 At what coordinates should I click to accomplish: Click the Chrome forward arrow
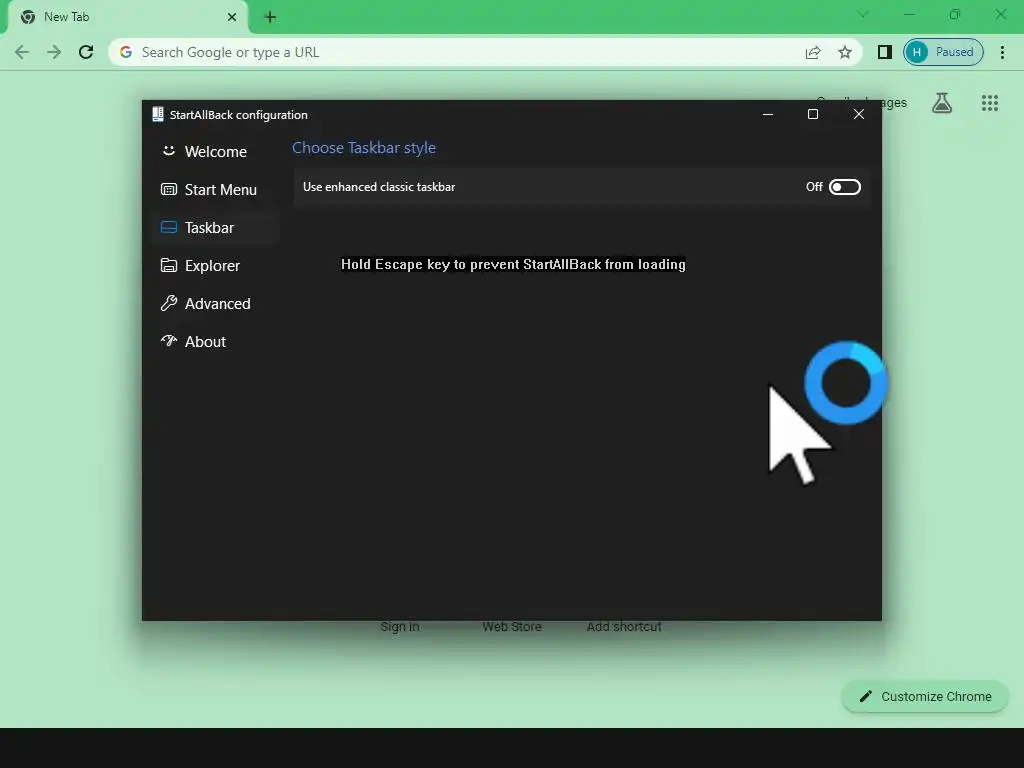[54, 52]
